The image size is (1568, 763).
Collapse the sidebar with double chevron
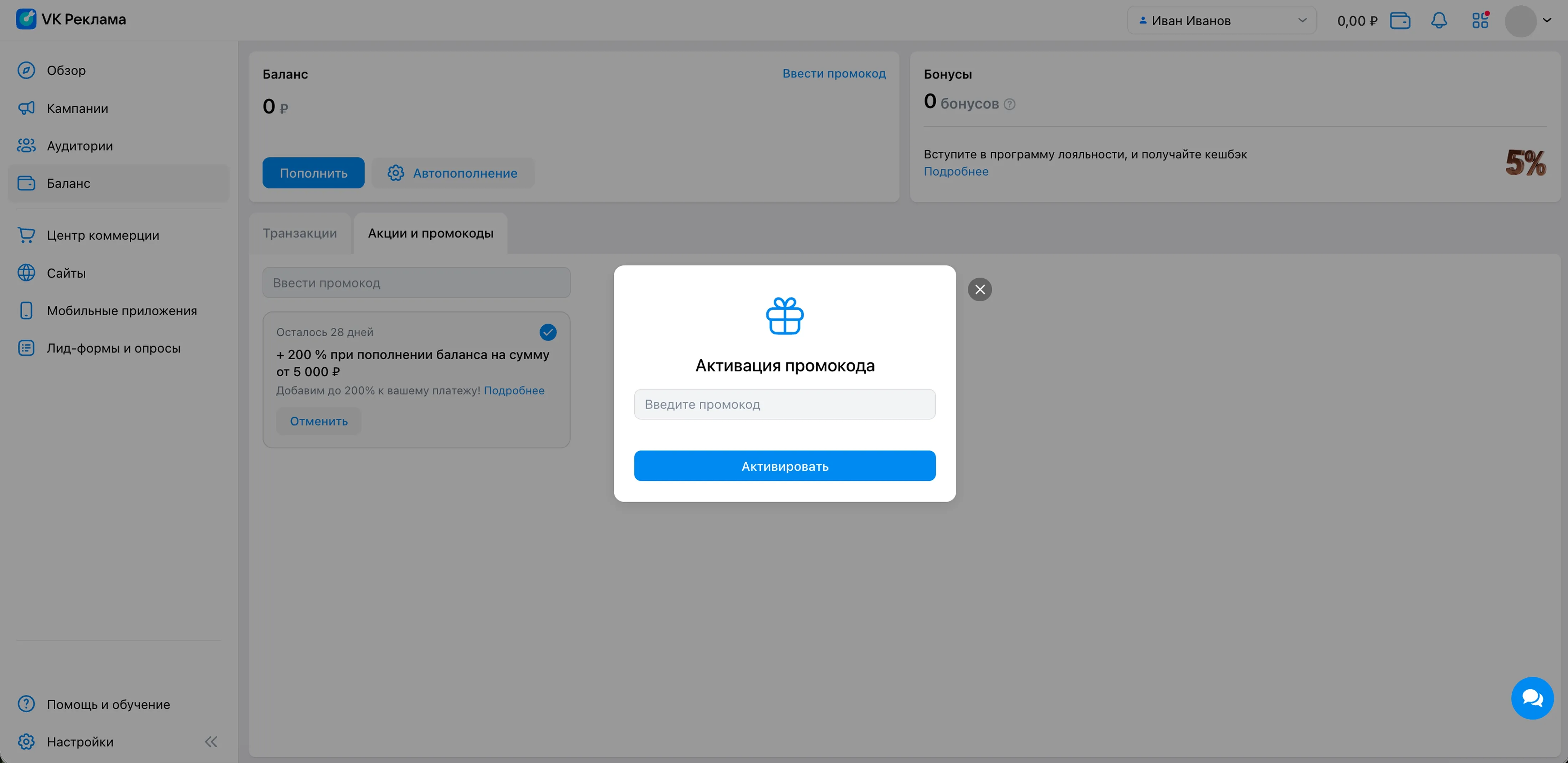(211, 742)
